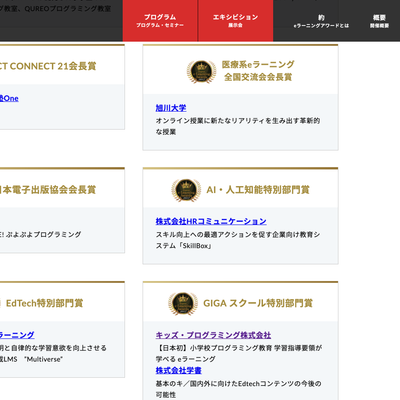Image resolution: width=400 pixels, height=400 pixels.
Task: Click the laurel emblem beside AI・人工知能特別部門賞
Action: pos(186,190)
